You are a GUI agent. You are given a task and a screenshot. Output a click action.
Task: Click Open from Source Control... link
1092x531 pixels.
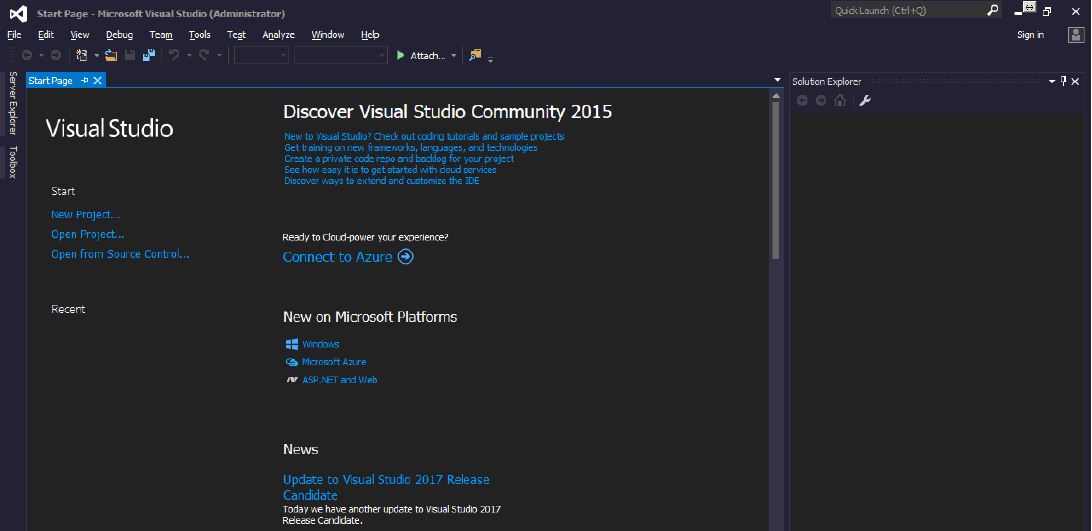coord(120,254)
